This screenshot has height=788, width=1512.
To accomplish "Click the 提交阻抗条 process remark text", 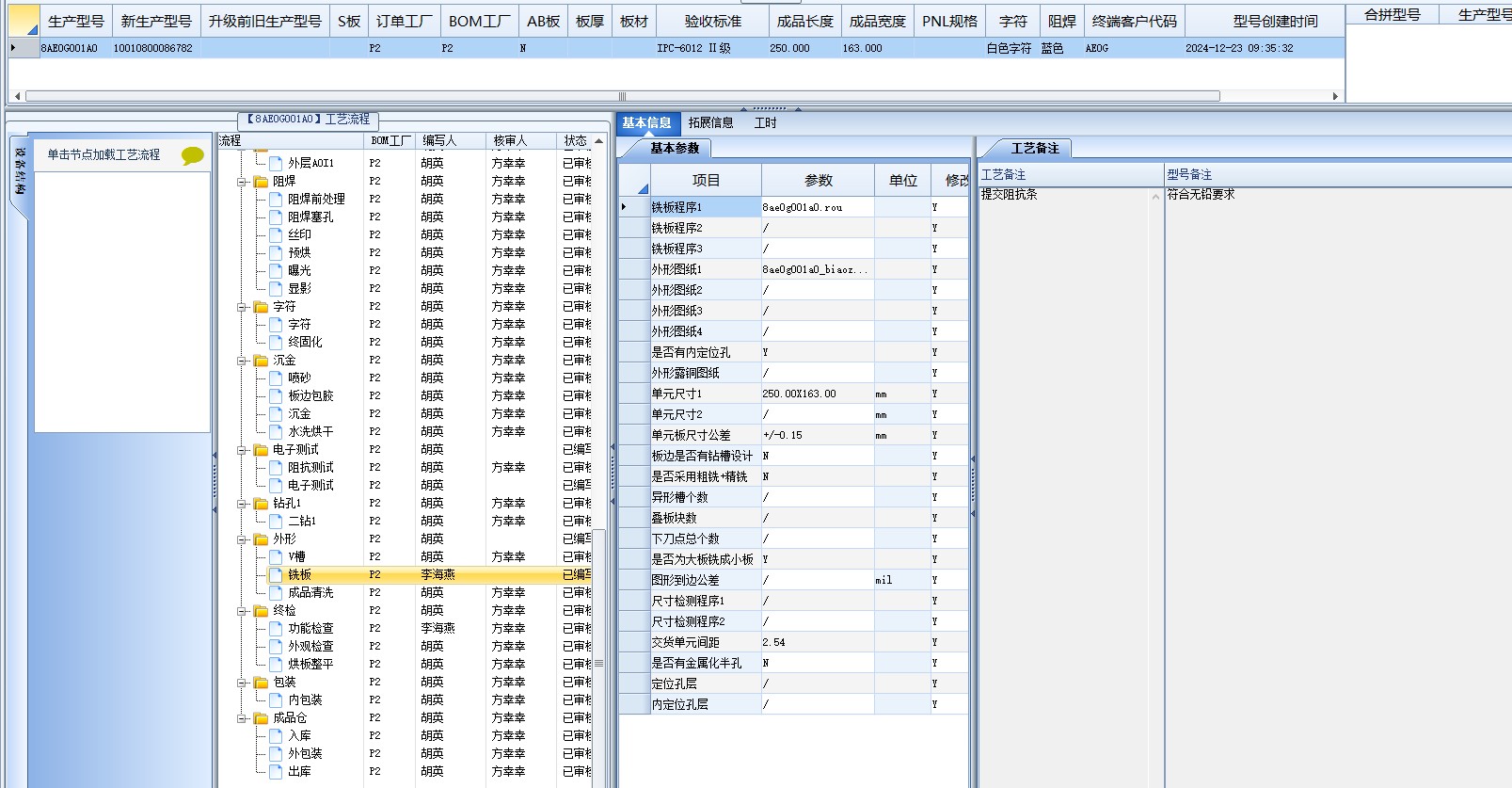I will pyautogui.click(x=1009, y=194).
